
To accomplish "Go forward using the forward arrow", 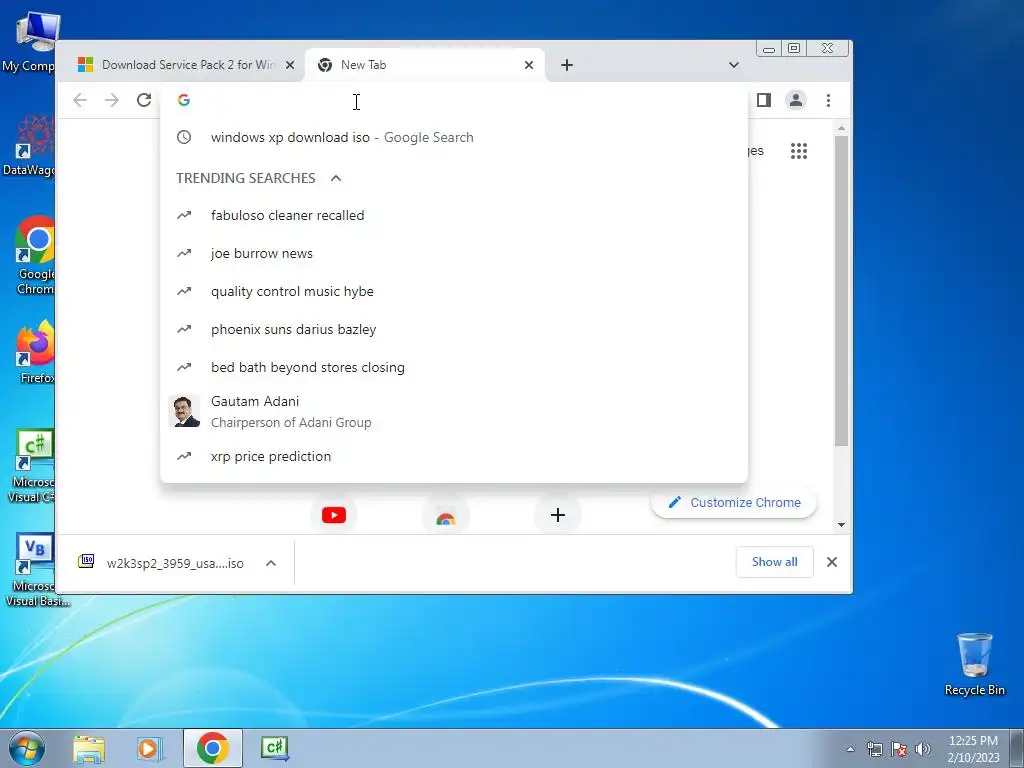I will tap(112, 100).
